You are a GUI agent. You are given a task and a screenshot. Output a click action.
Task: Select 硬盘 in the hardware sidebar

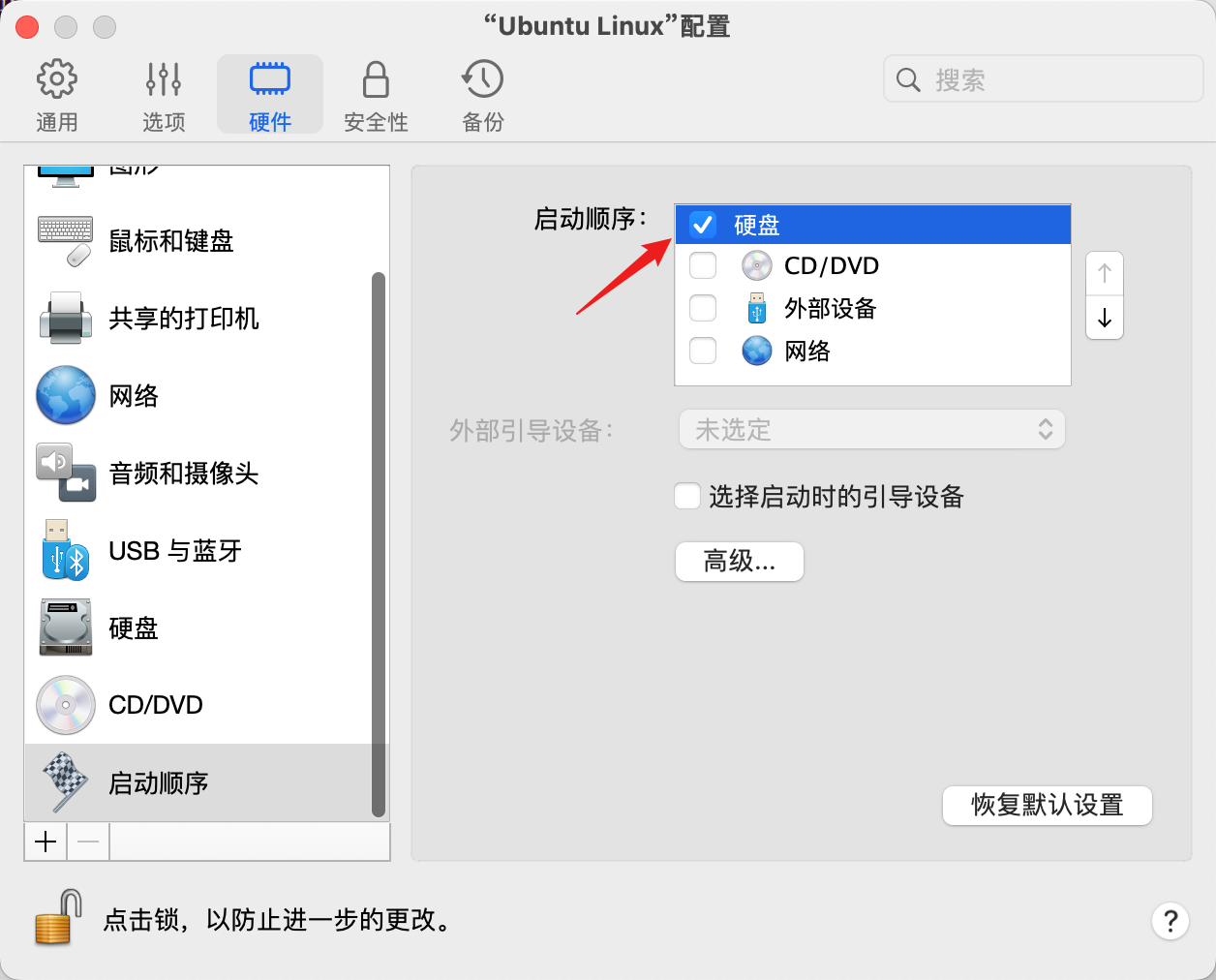coord(134,628)
